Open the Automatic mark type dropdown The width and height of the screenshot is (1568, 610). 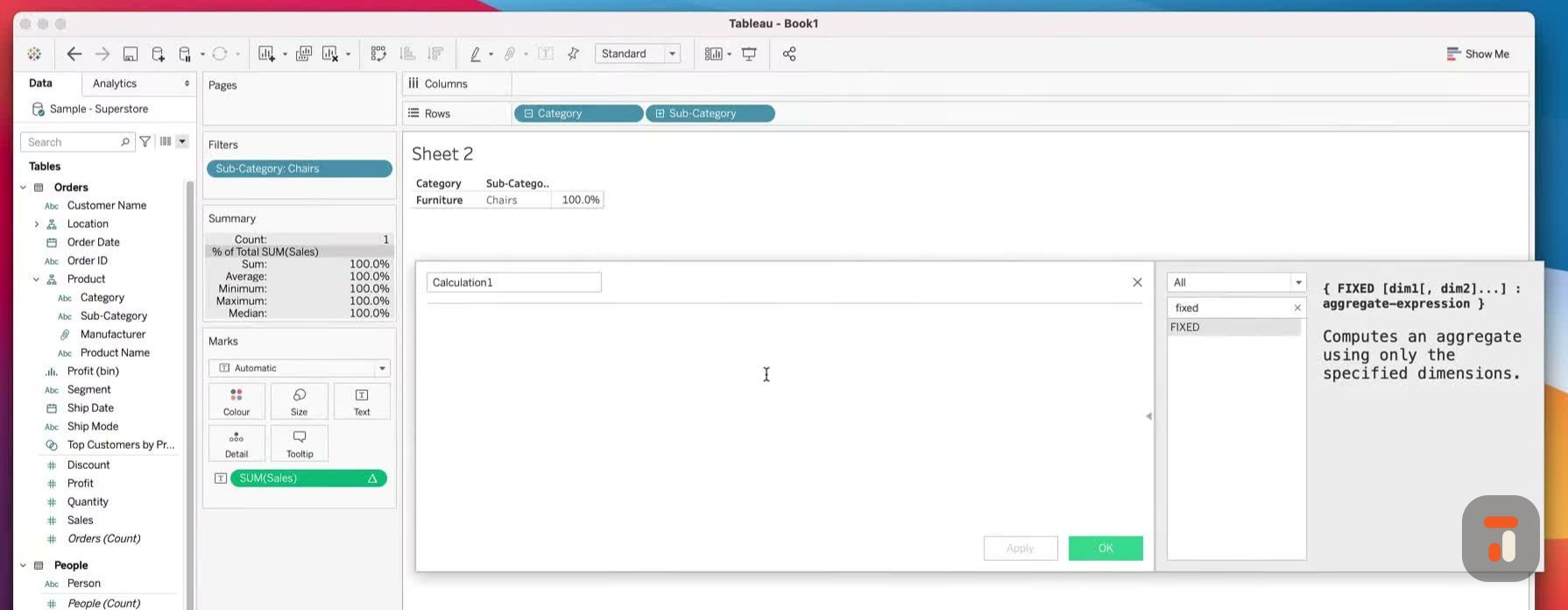click(300, 368)
